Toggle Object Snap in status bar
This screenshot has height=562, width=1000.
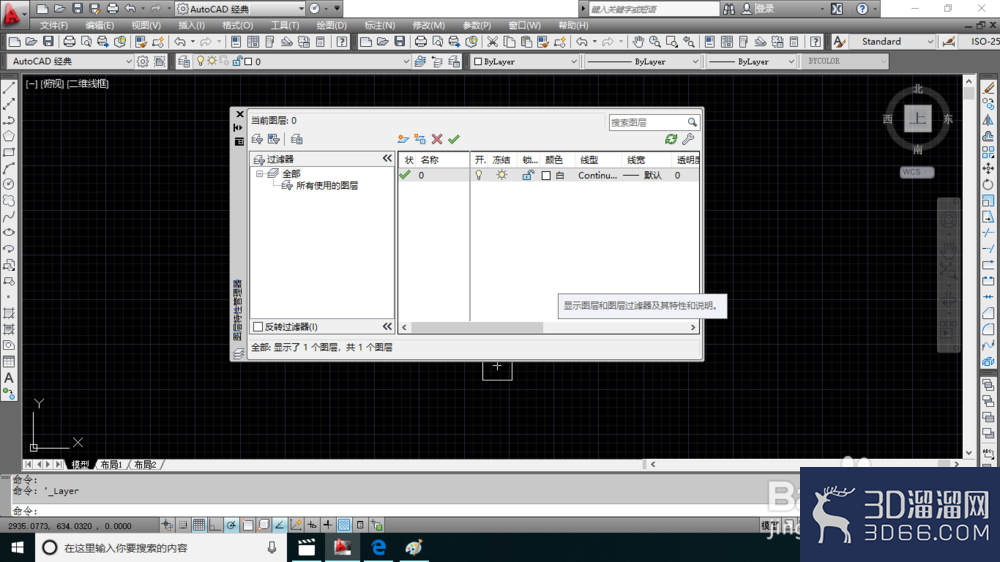(x=247, y=525)
